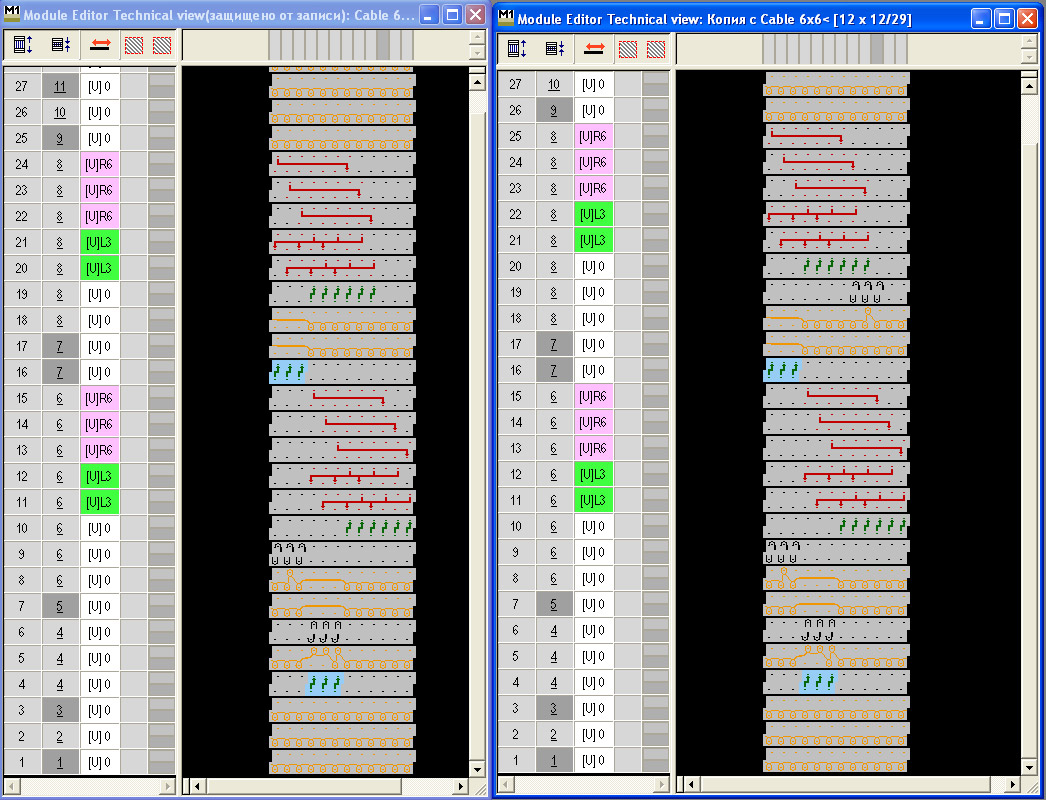Click underlined cycle number 10 in row 27 of the Копия window
Screen dimensions: 1046x800
point(554,85)
